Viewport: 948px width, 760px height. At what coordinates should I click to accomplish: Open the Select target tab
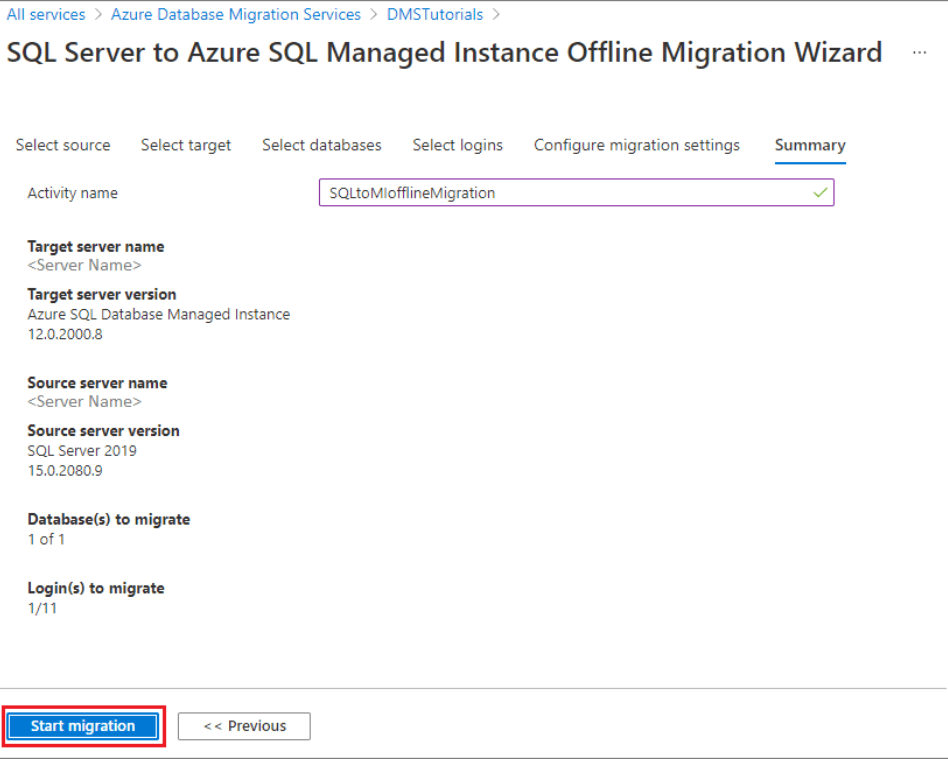click(x=186, y=145)
